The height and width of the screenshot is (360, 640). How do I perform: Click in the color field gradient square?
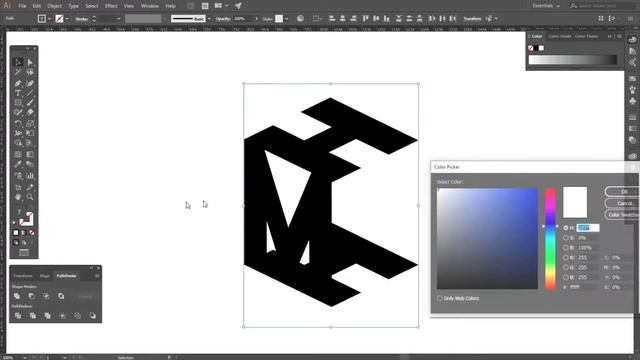coord(487,238)
